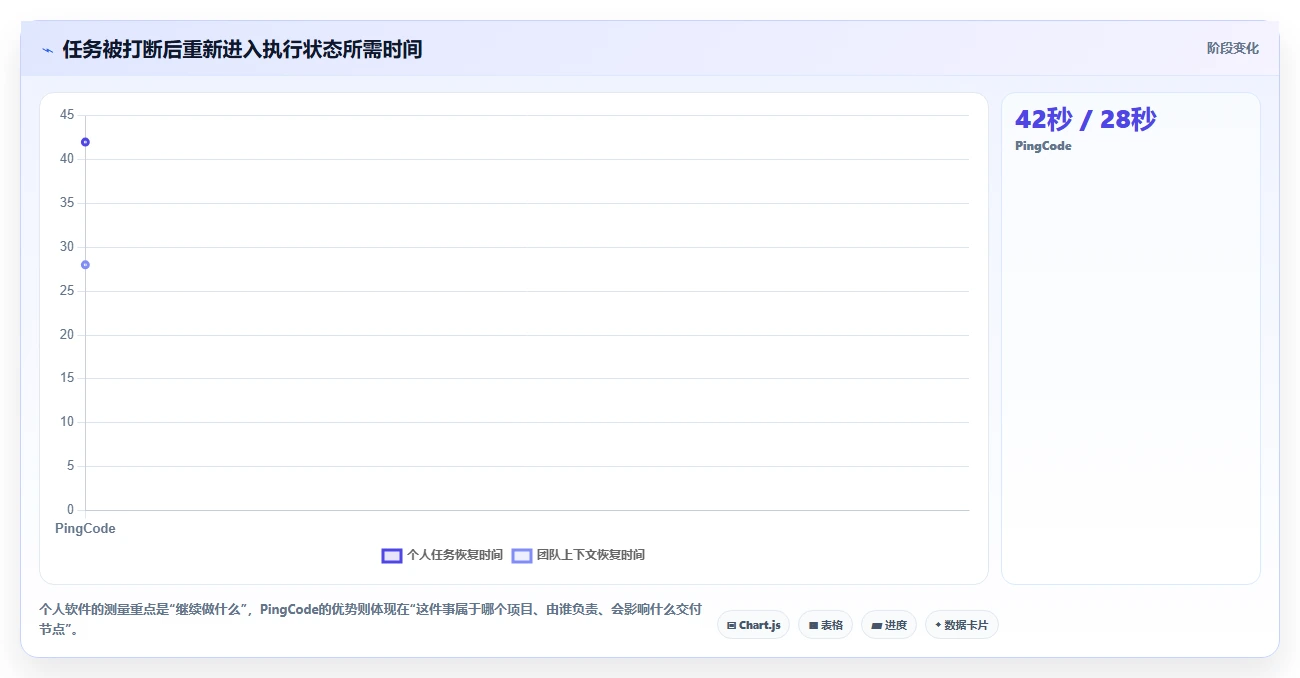
Task: Click the 42秒 / 28秒 value
Action: 1086,119
